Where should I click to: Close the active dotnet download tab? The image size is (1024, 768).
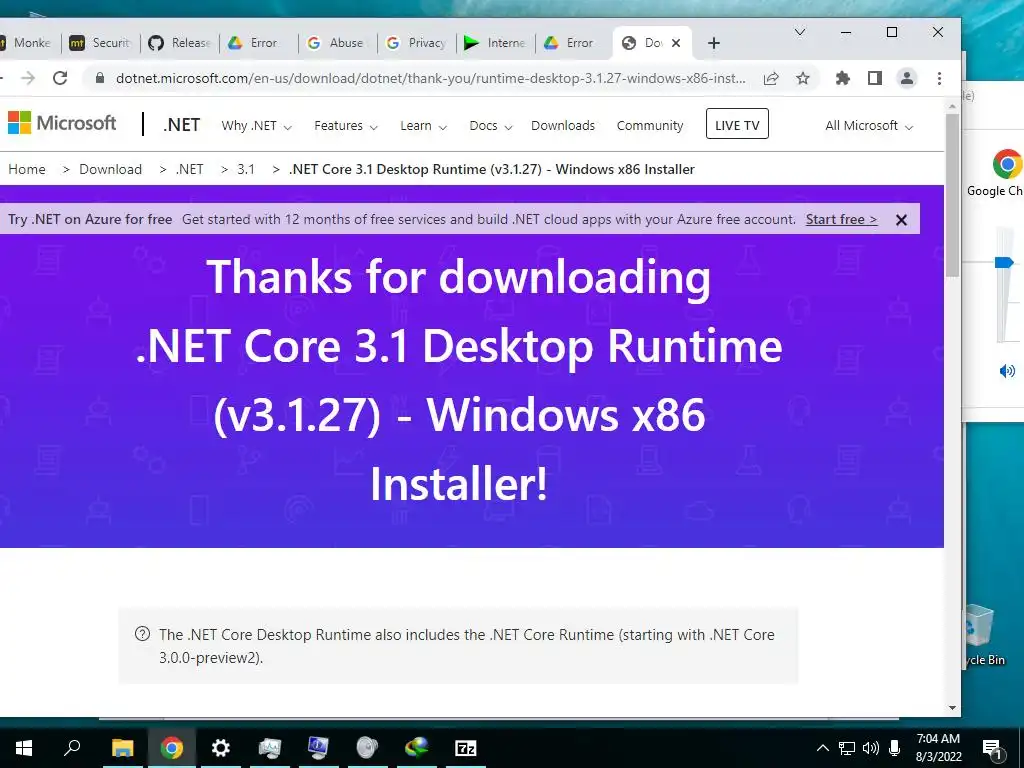676,43
